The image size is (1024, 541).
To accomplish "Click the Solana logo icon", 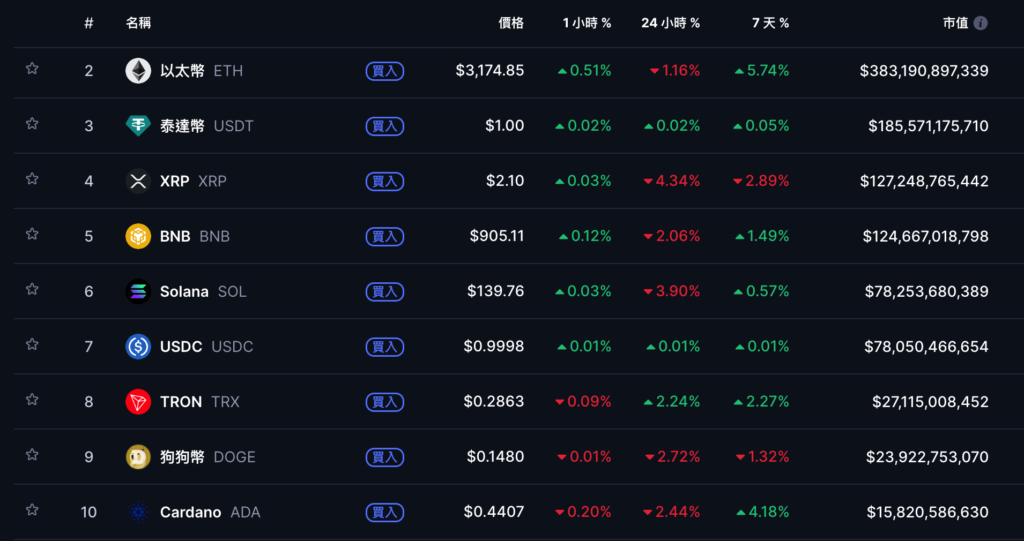I will coord(138,291).
